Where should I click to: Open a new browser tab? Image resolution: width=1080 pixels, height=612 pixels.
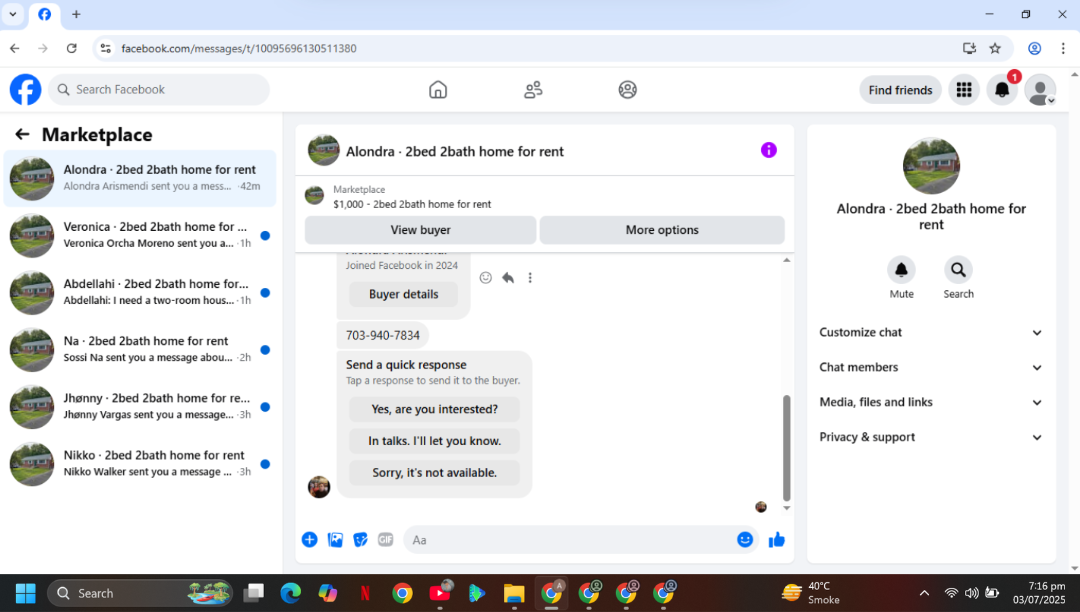coord(76,14)
